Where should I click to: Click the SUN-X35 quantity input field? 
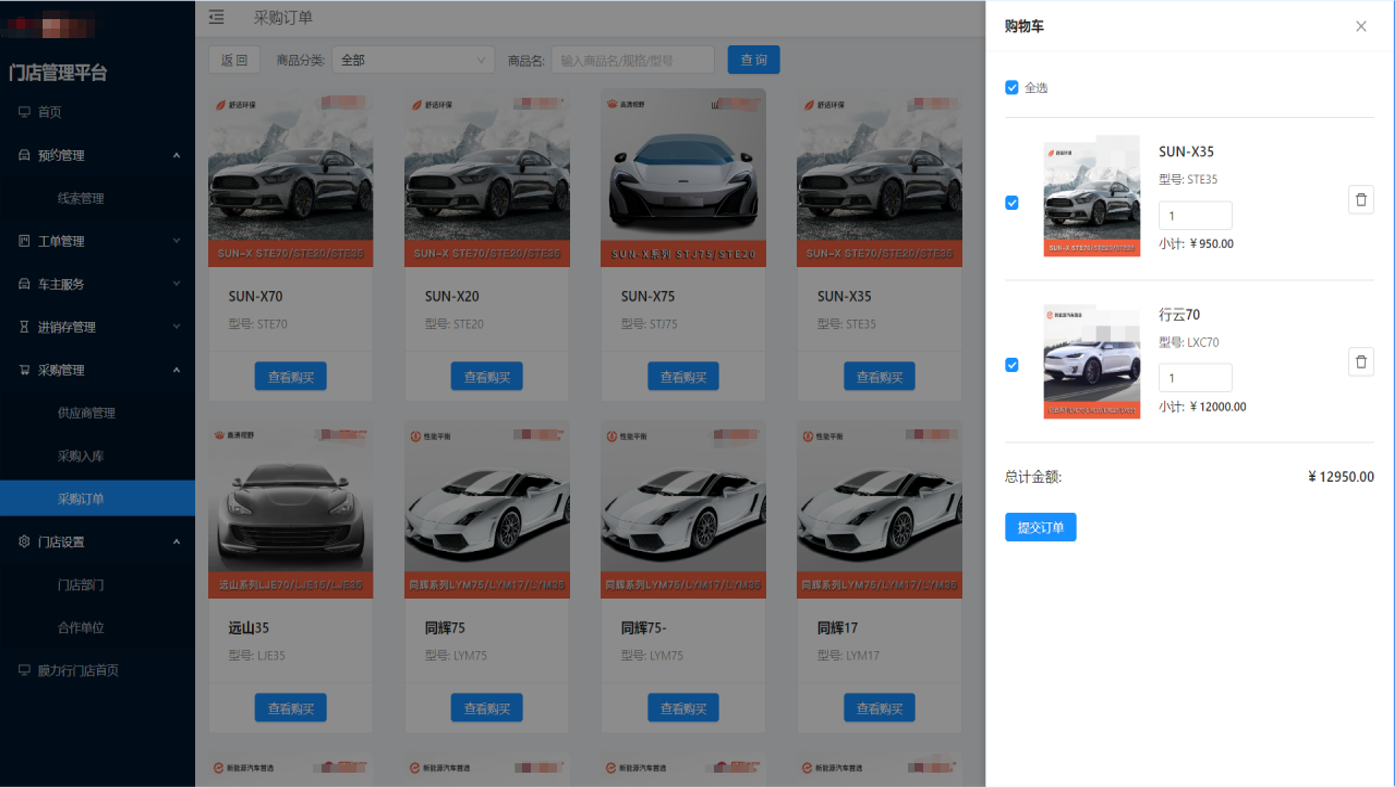click(1194, 216)
